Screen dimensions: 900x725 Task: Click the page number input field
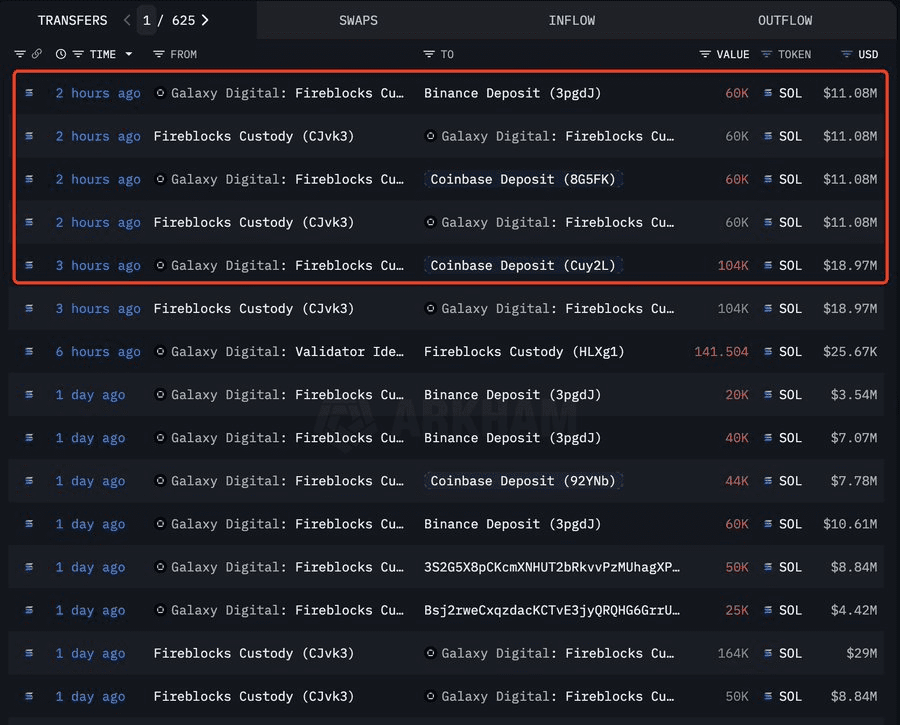(147, 20)
